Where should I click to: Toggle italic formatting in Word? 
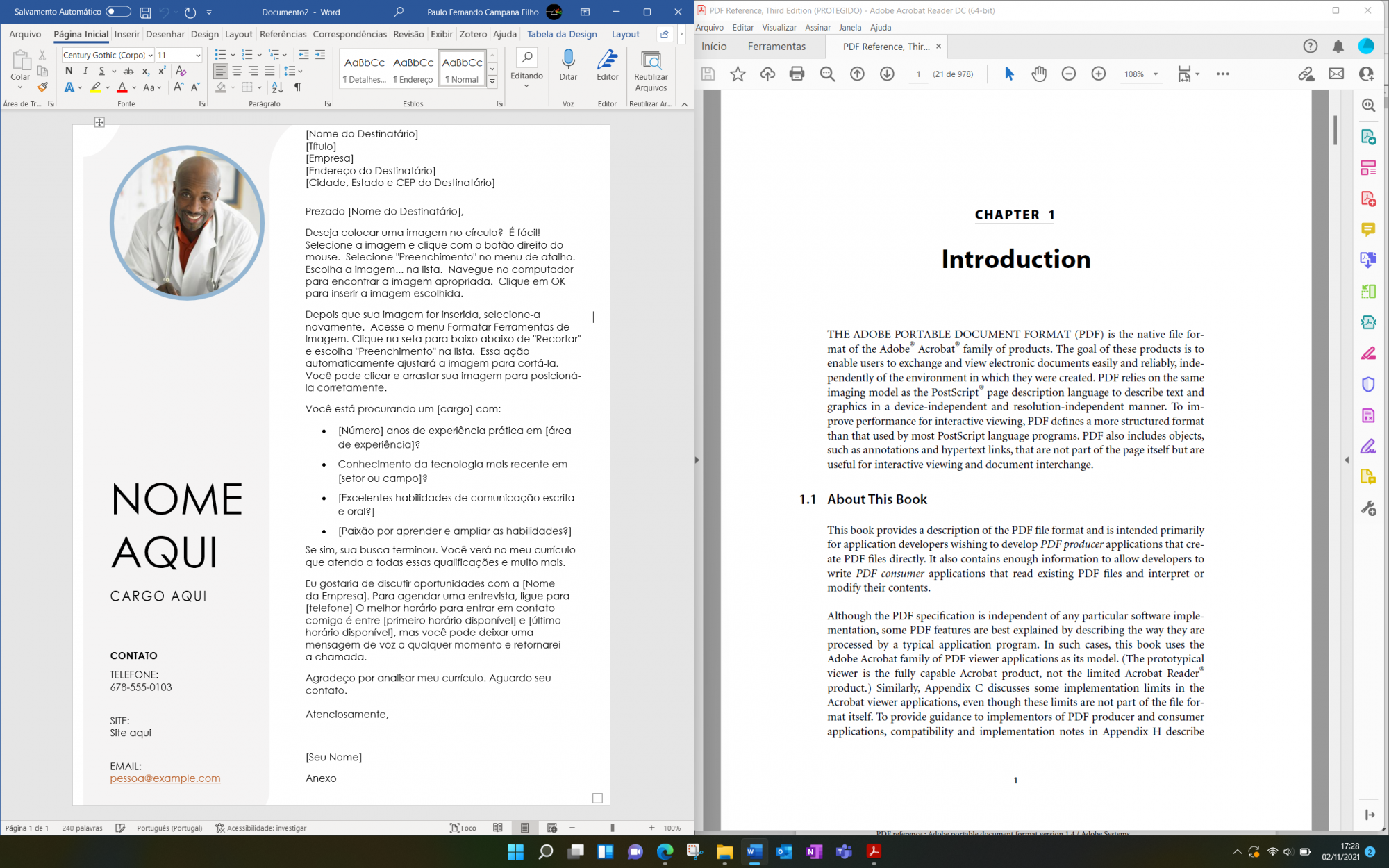coord(85,71)
